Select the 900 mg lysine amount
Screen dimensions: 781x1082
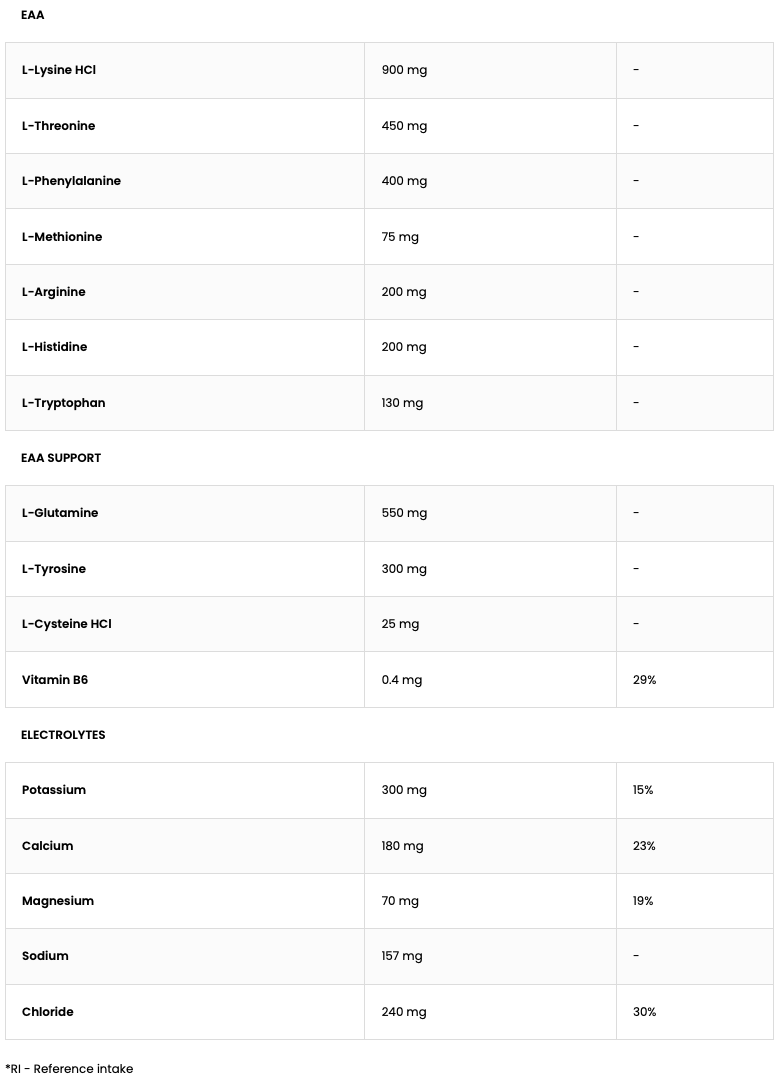tap(404, 70)
